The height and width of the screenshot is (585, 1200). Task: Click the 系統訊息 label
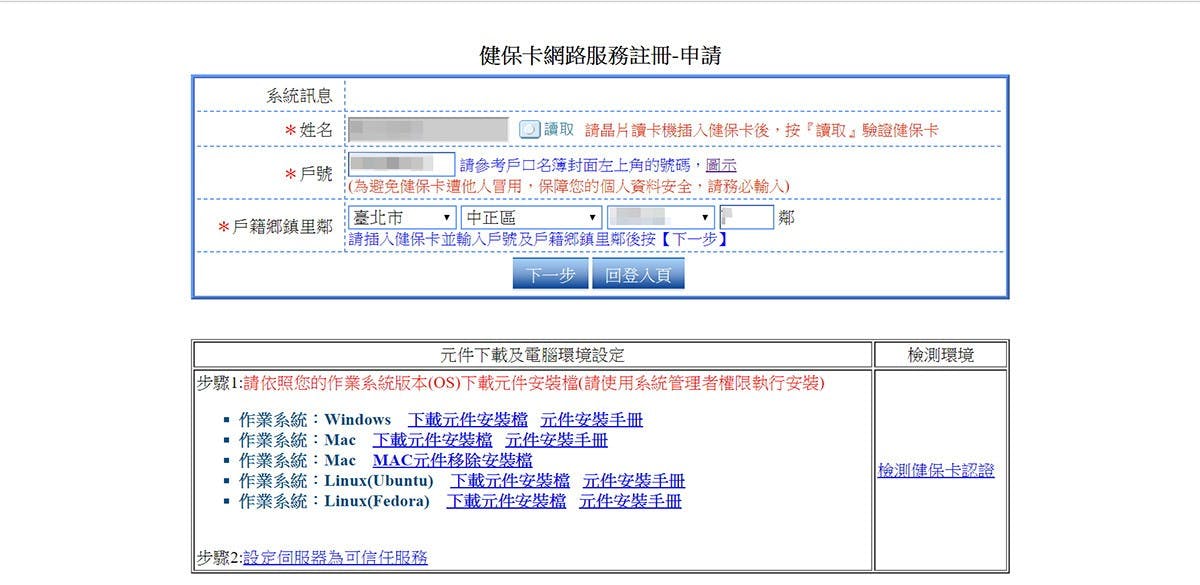[x=299, y=96]
